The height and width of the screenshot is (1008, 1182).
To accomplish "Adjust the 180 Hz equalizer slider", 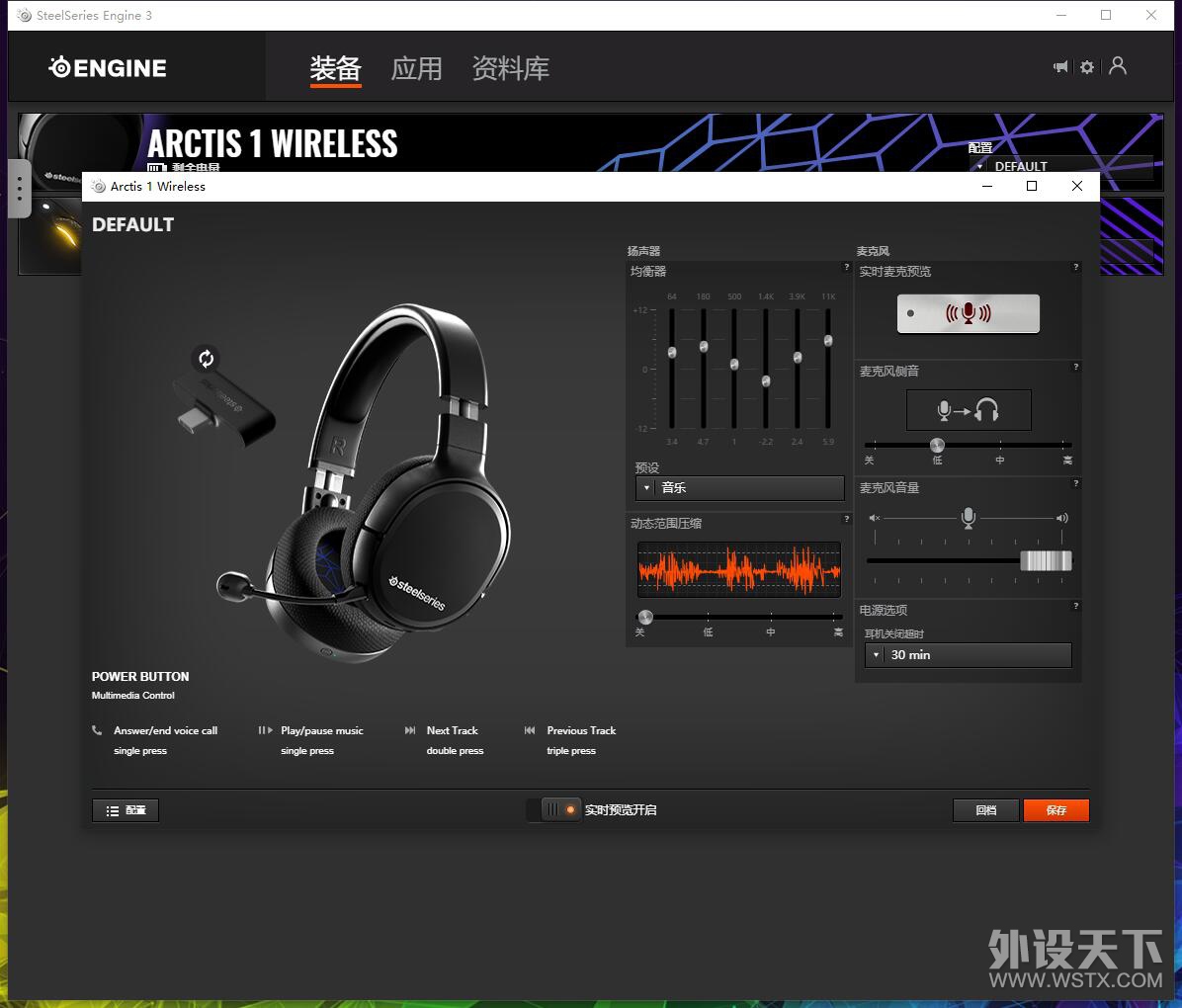I will click(704, 346).
